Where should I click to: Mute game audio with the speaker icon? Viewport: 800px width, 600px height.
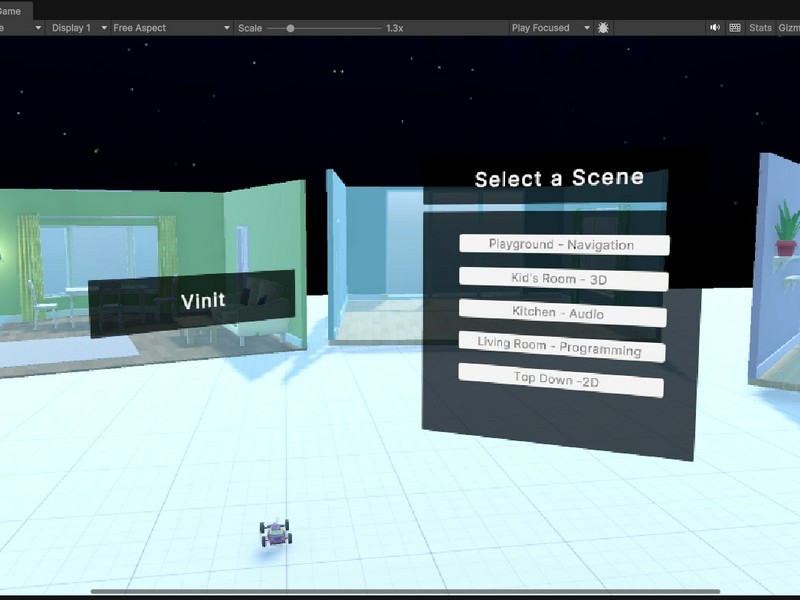point(715,28)
